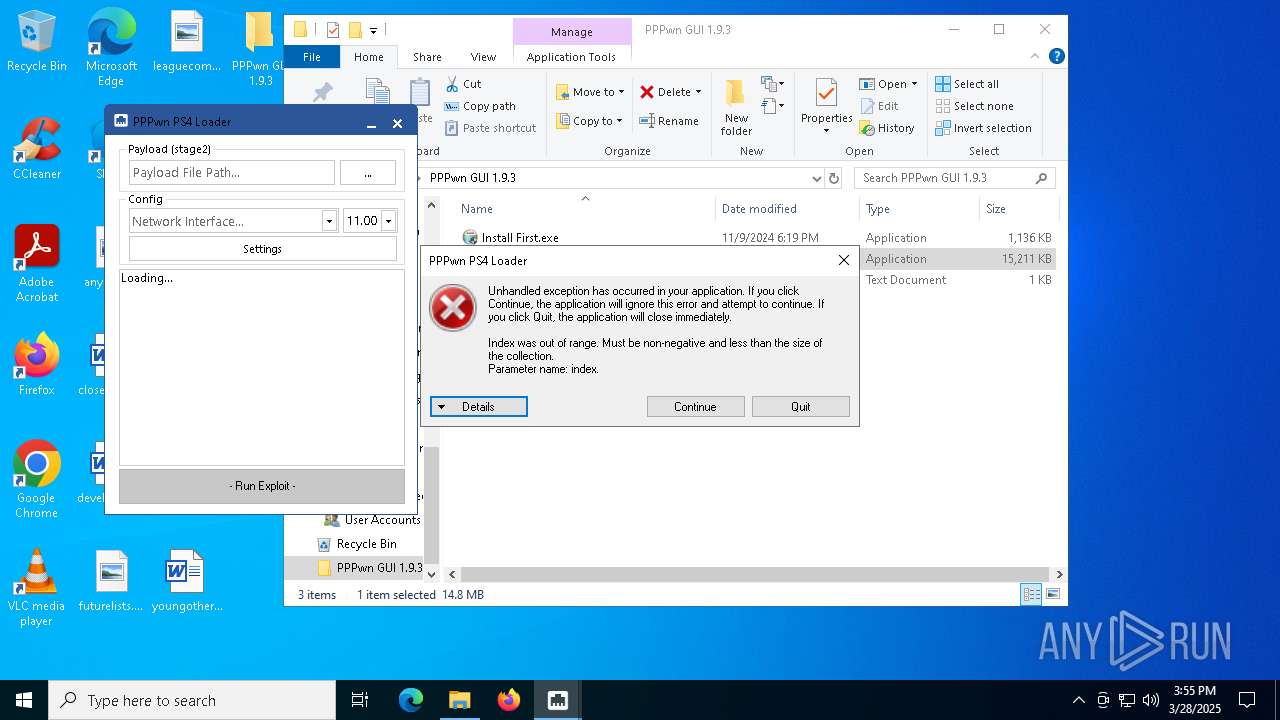Open Microsoft Edge desktop shortcut
The height and width of the screenshot is (720, 1280).
click(111, 48)
